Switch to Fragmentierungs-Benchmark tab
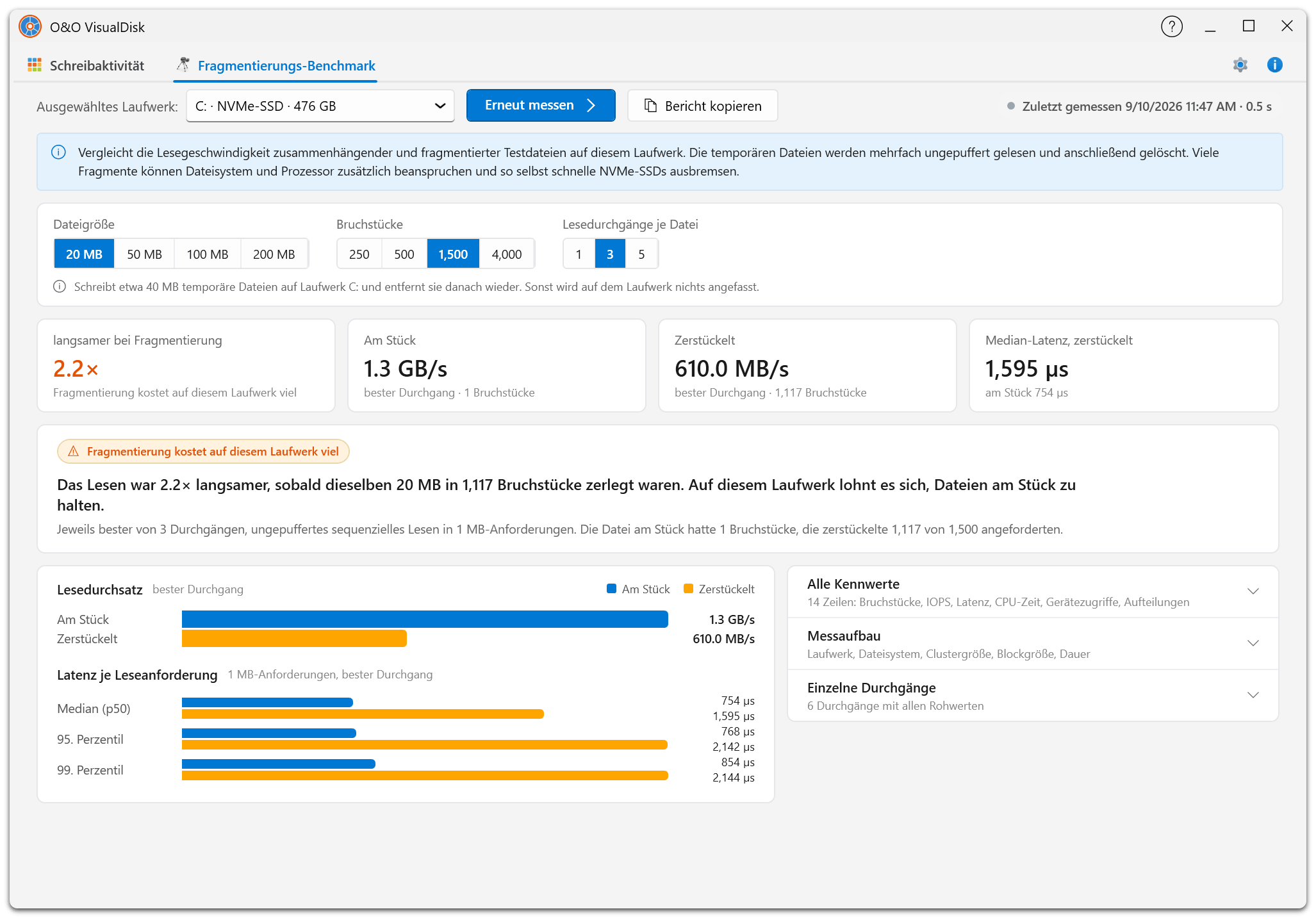Viewport: 1316px width, 918px height. (x=276, y=65)
